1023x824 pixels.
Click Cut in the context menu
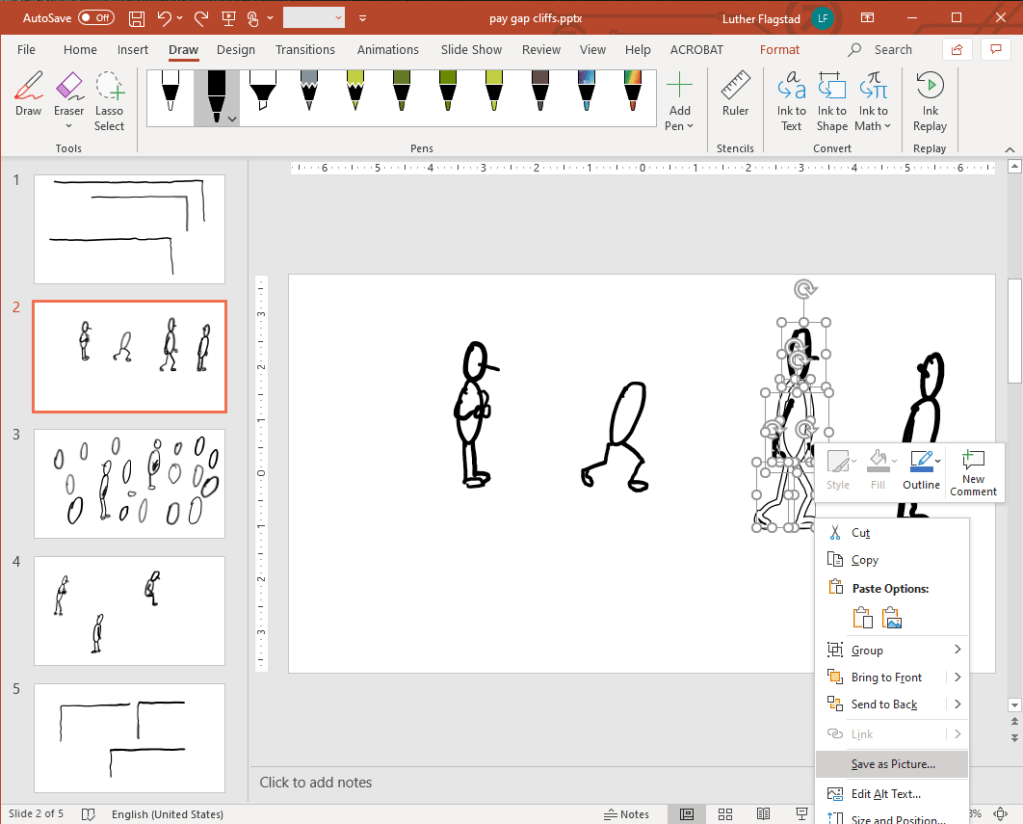click(x=860, y=533)
